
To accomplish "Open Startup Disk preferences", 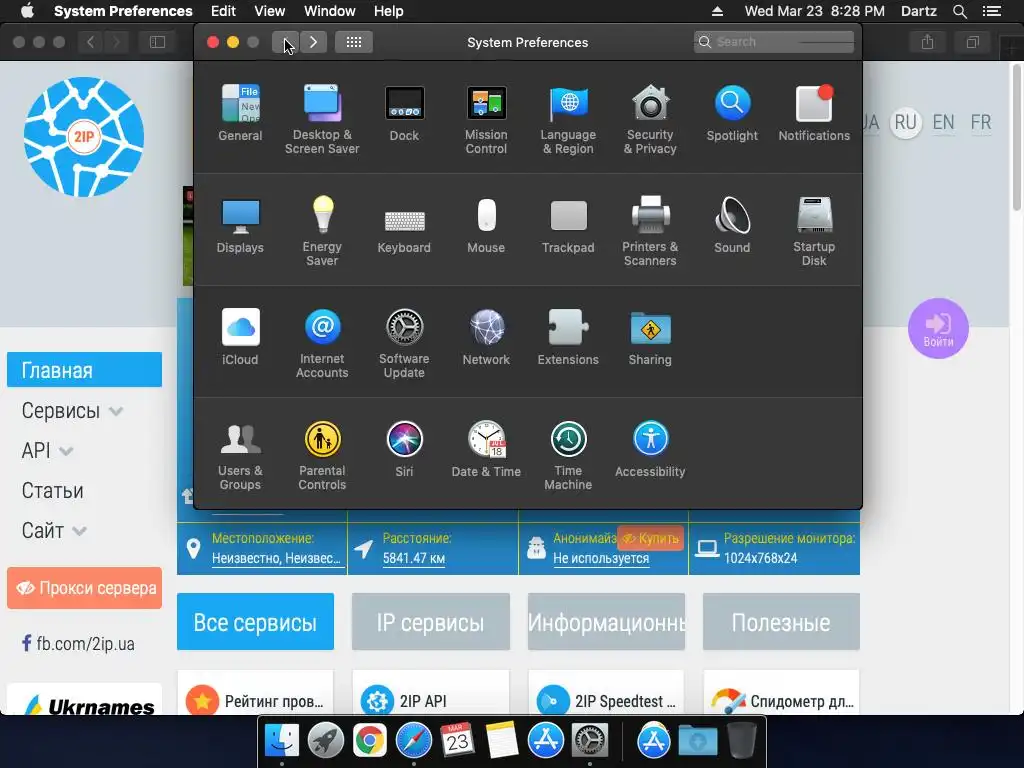I will tap(814, 231).
